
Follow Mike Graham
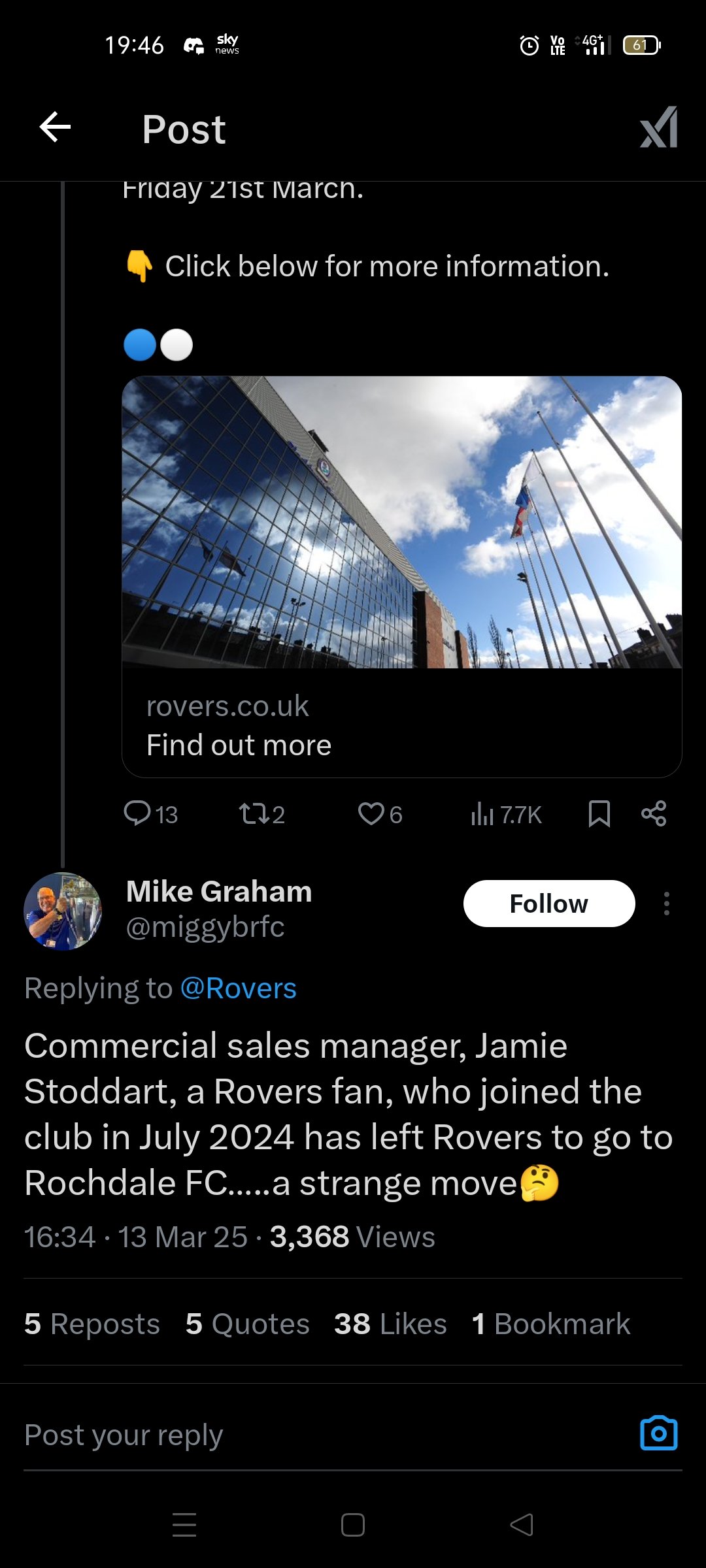click(548, 904)
